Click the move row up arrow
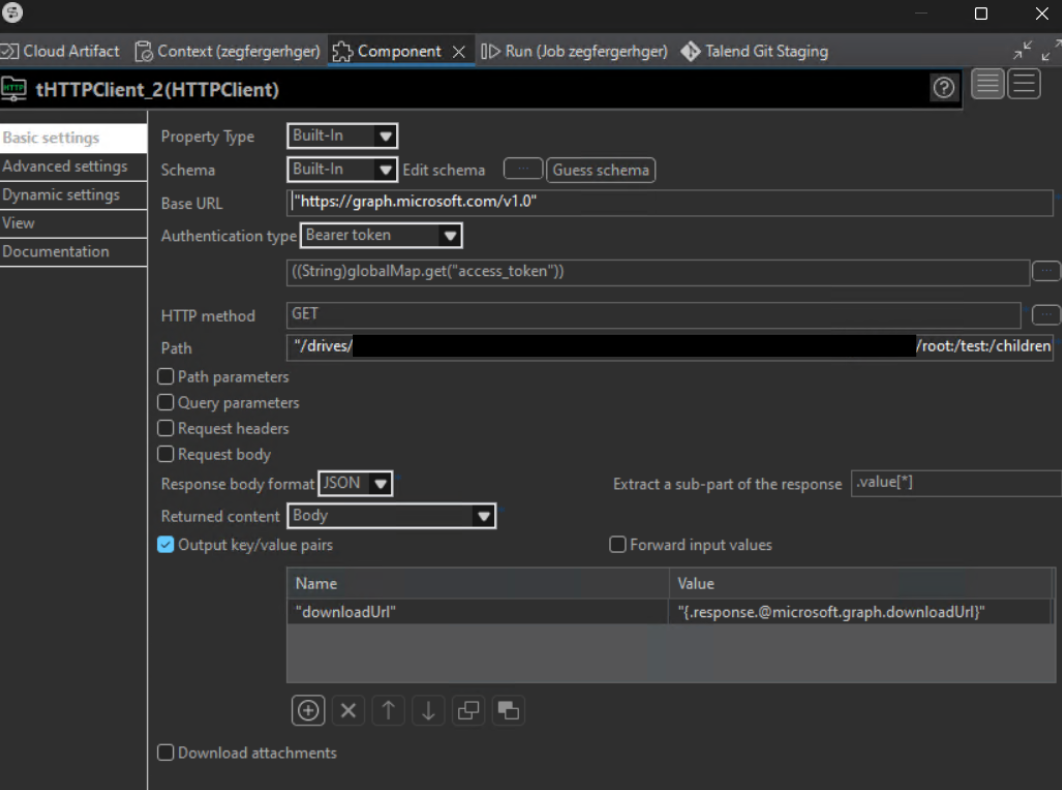Viewport: 1062px width, 790px height. 388,710
